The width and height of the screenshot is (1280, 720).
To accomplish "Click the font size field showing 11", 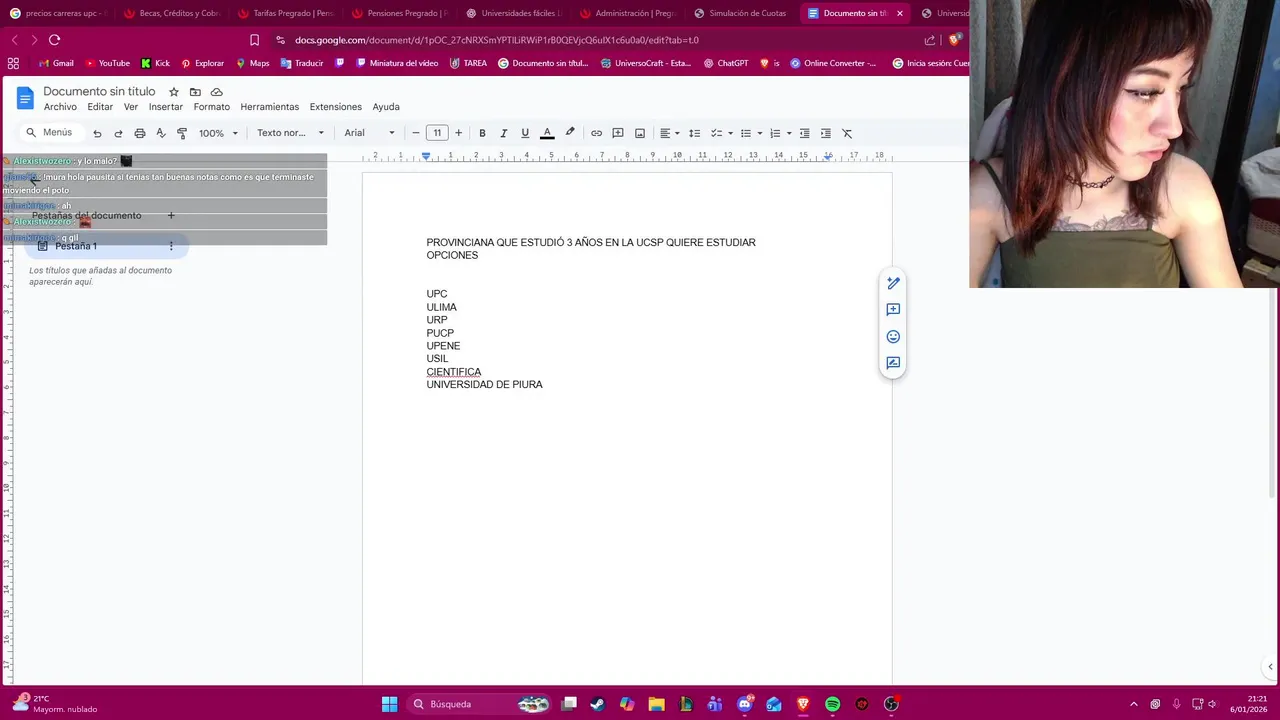I will pyautogui.click(x=437, y=133).
